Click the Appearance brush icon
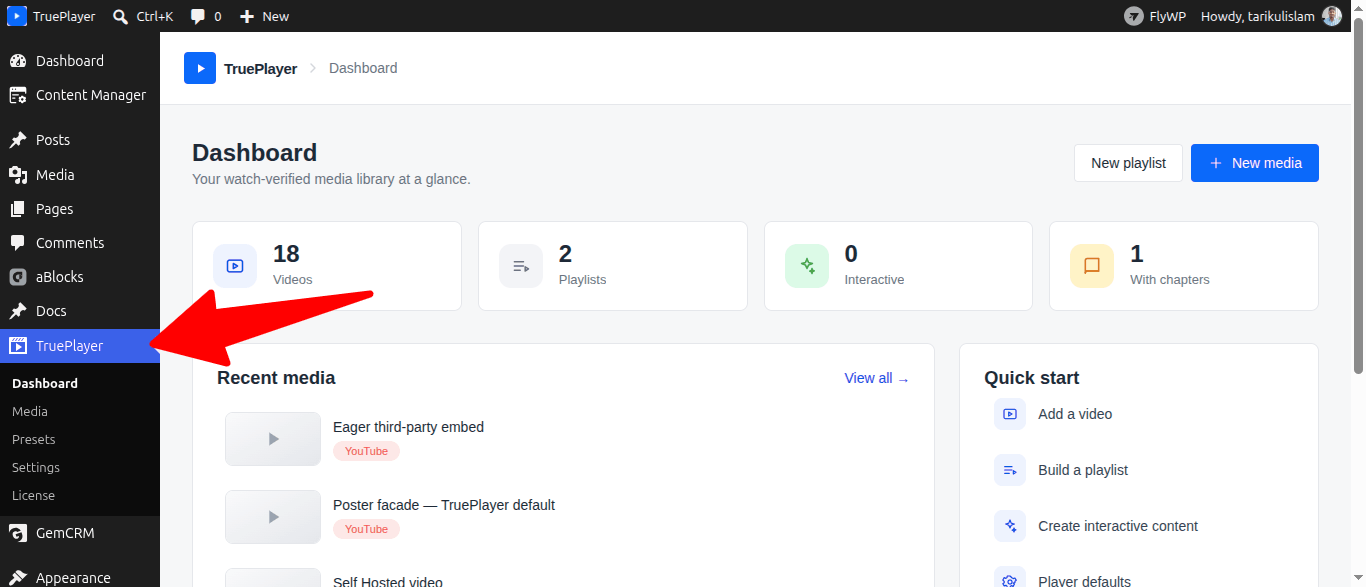The image size is (1366, 587). [x=17, y=577]
